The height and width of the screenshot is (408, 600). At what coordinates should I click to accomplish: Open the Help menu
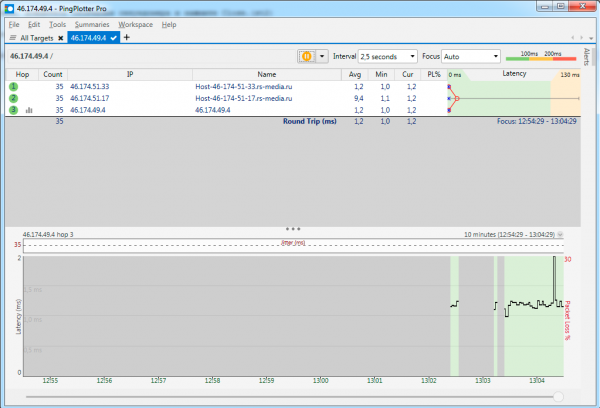[x=169, y=24]
